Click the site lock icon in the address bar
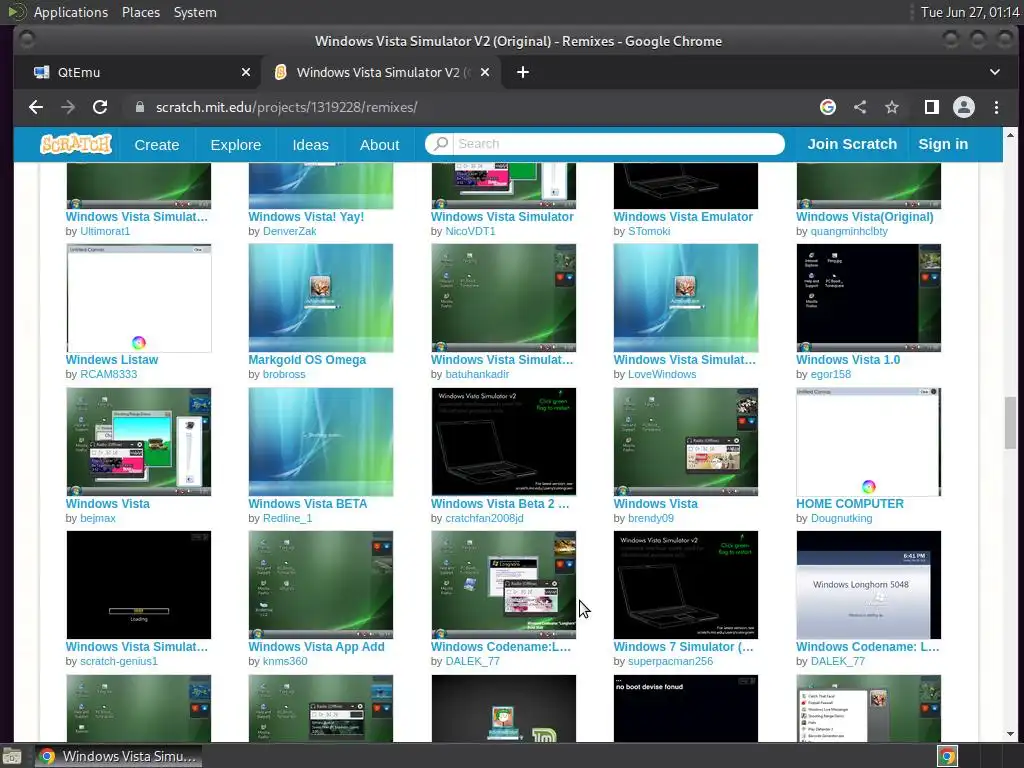This screenshot has width=1024, height=768. (139, 107)
